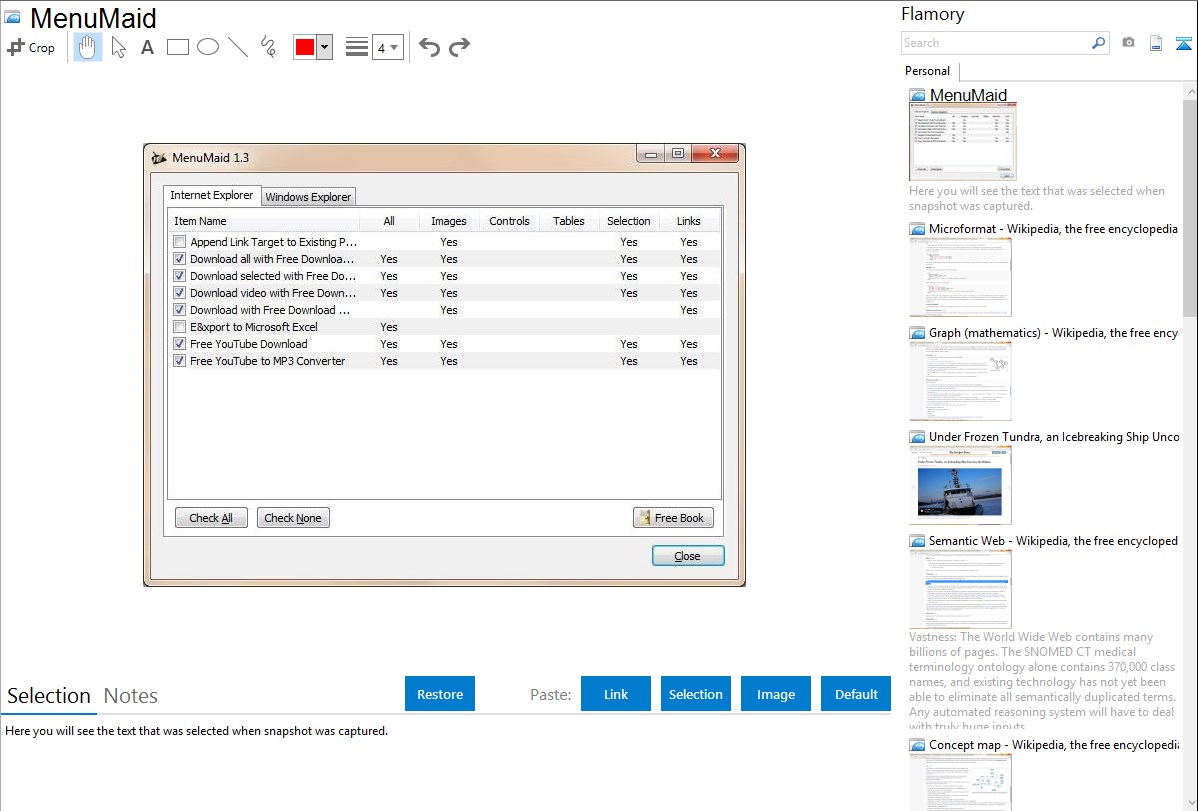
Task: Click the snapshot list scrollbar up arrow
Action: [x=1190, y=92]
